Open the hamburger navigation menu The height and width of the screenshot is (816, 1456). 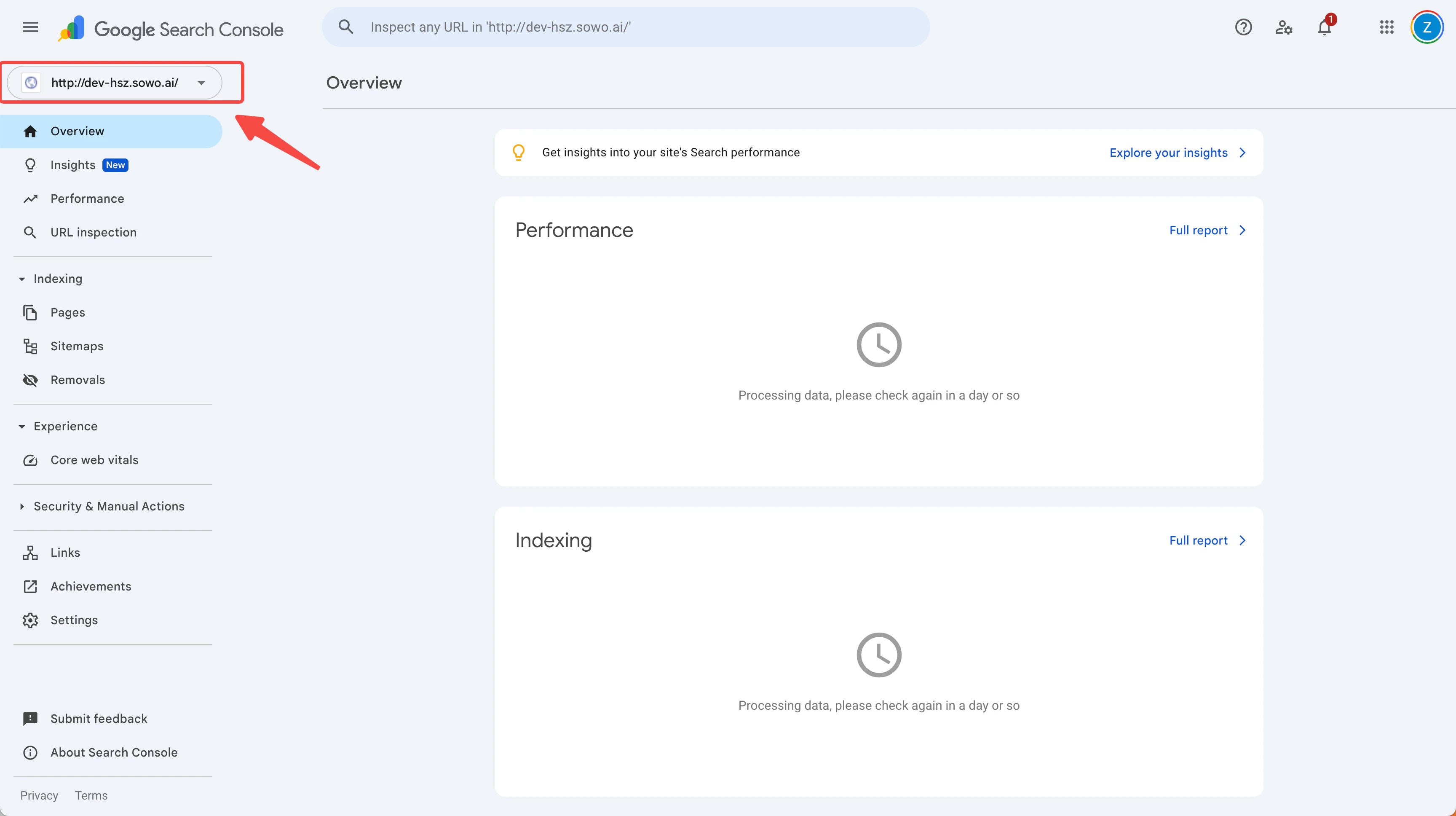click(30, 27)
